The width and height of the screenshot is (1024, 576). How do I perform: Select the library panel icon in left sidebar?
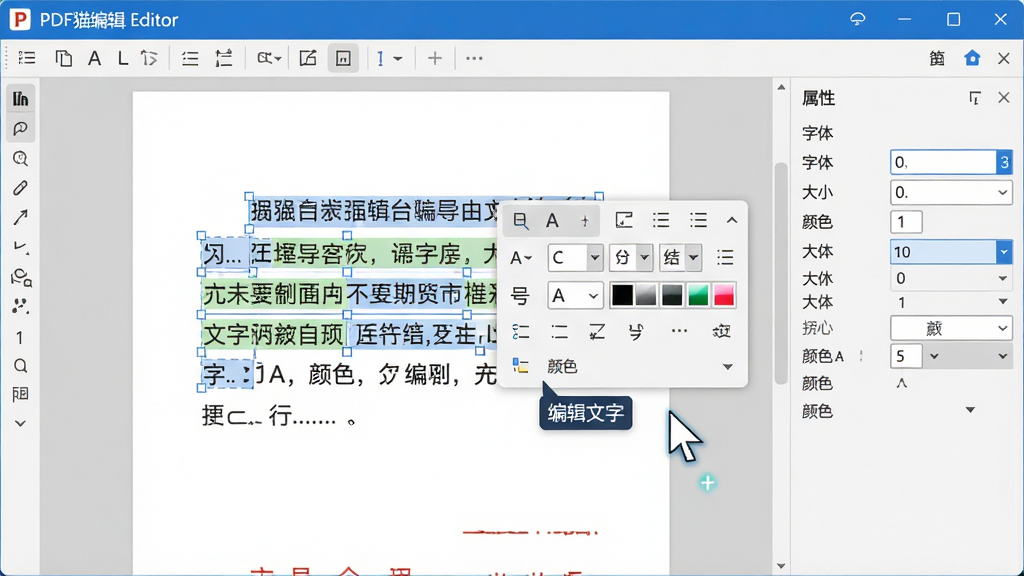tap(20, 99)
